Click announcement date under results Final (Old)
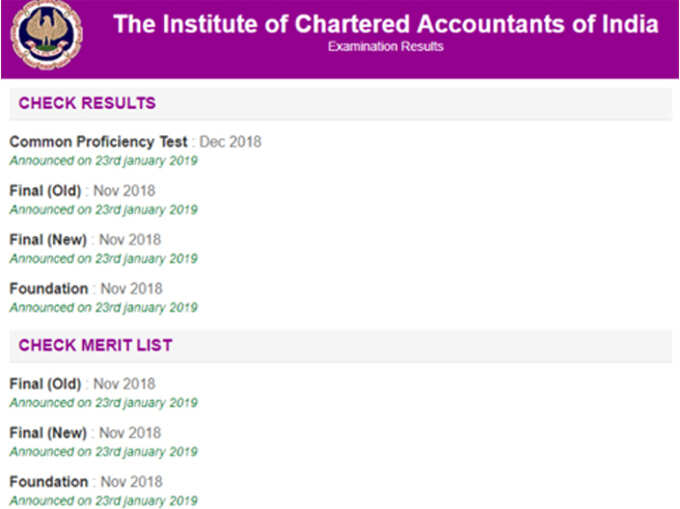680x509 pixels. click(x=104, y=210)
